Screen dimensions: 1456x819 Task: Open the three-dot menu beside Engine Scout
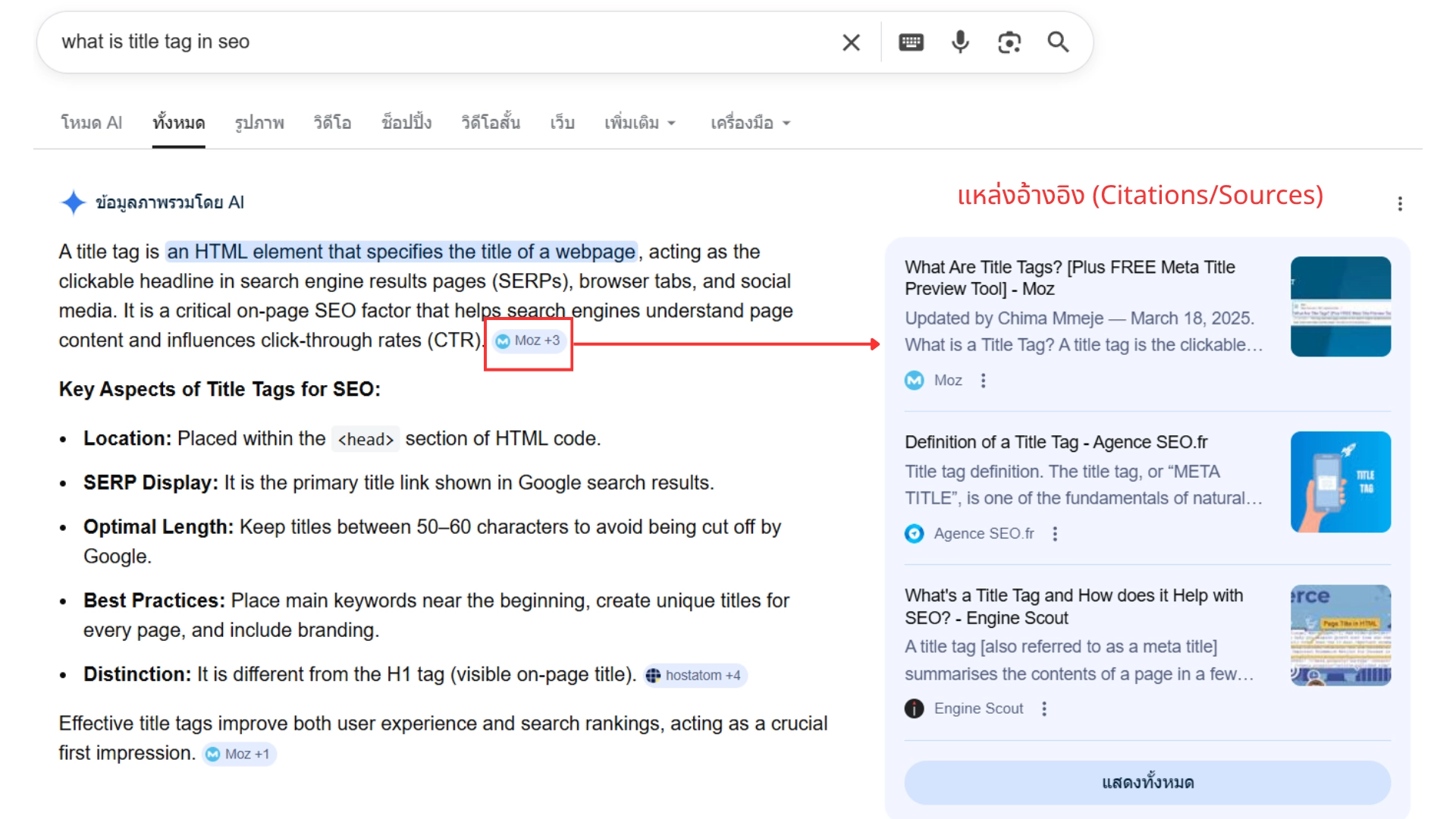click(1044, 708)
